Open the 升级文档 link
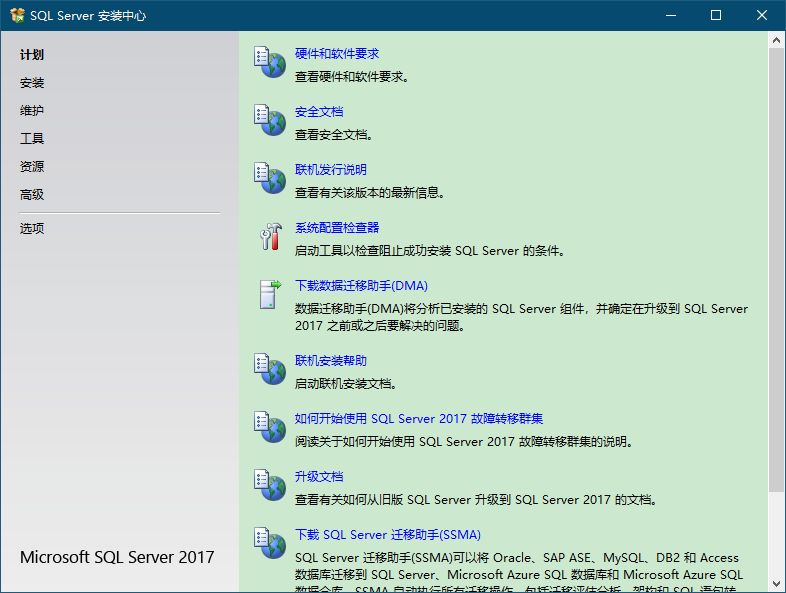 (319, 476)
